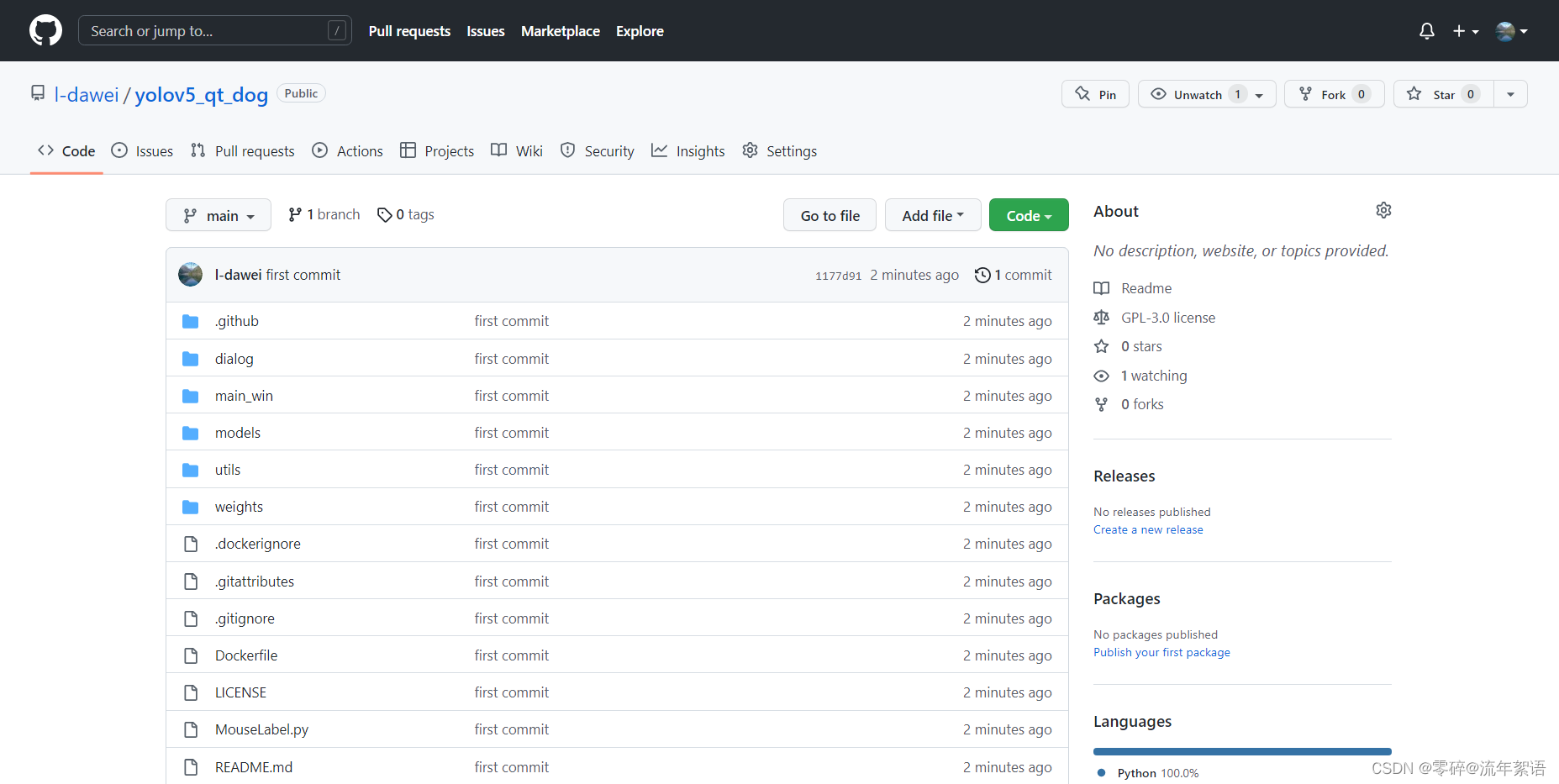Viewport: 1559px width, 784px height.
Task: Open Python 100.0% language link
Action: pyautogui.click(x=1148, y=773)
